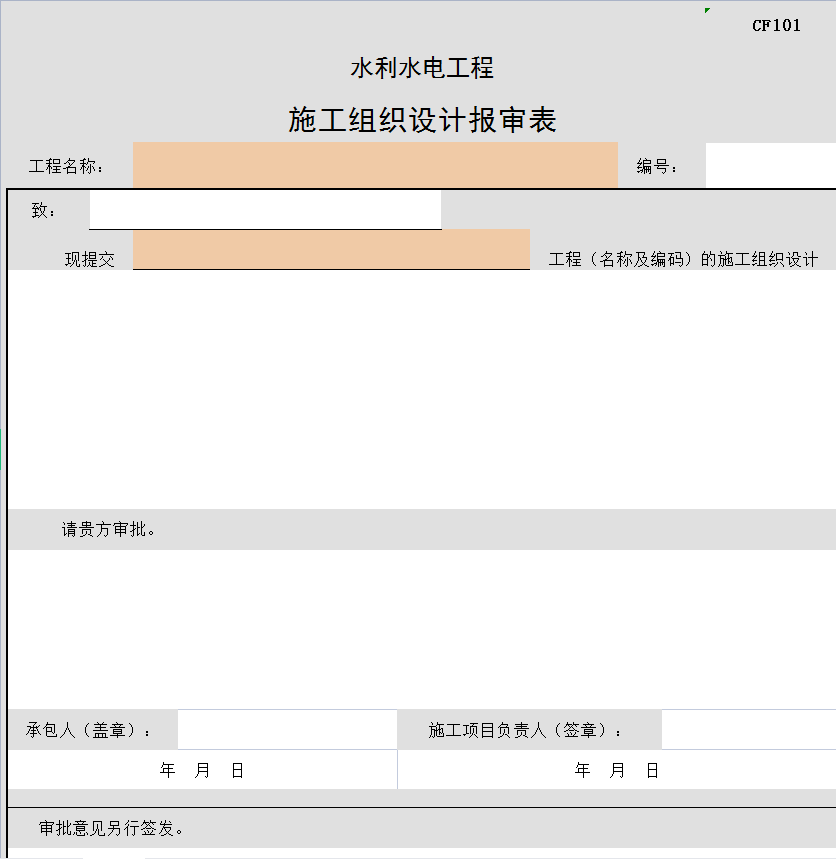Screen dimensions: 836x859
Task: Click the text 工程（名称及编码）的施工组织设计
Action: (683, 259)
